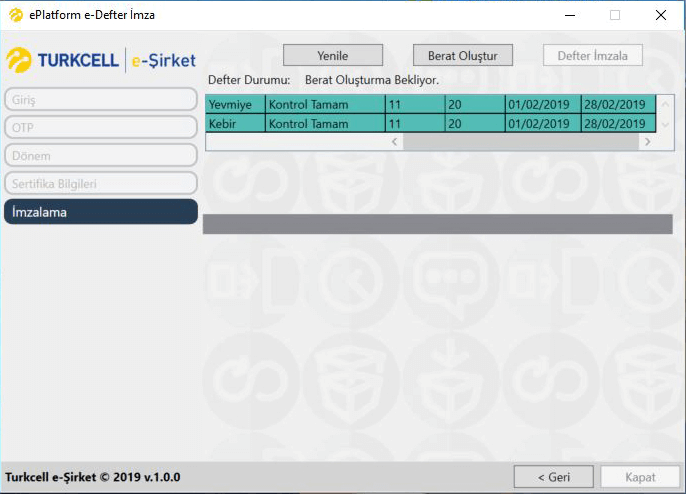Viewport: 686px width, 494px height.
Task: Select the İmzalama sidebar step
Action: coord(101,212)
